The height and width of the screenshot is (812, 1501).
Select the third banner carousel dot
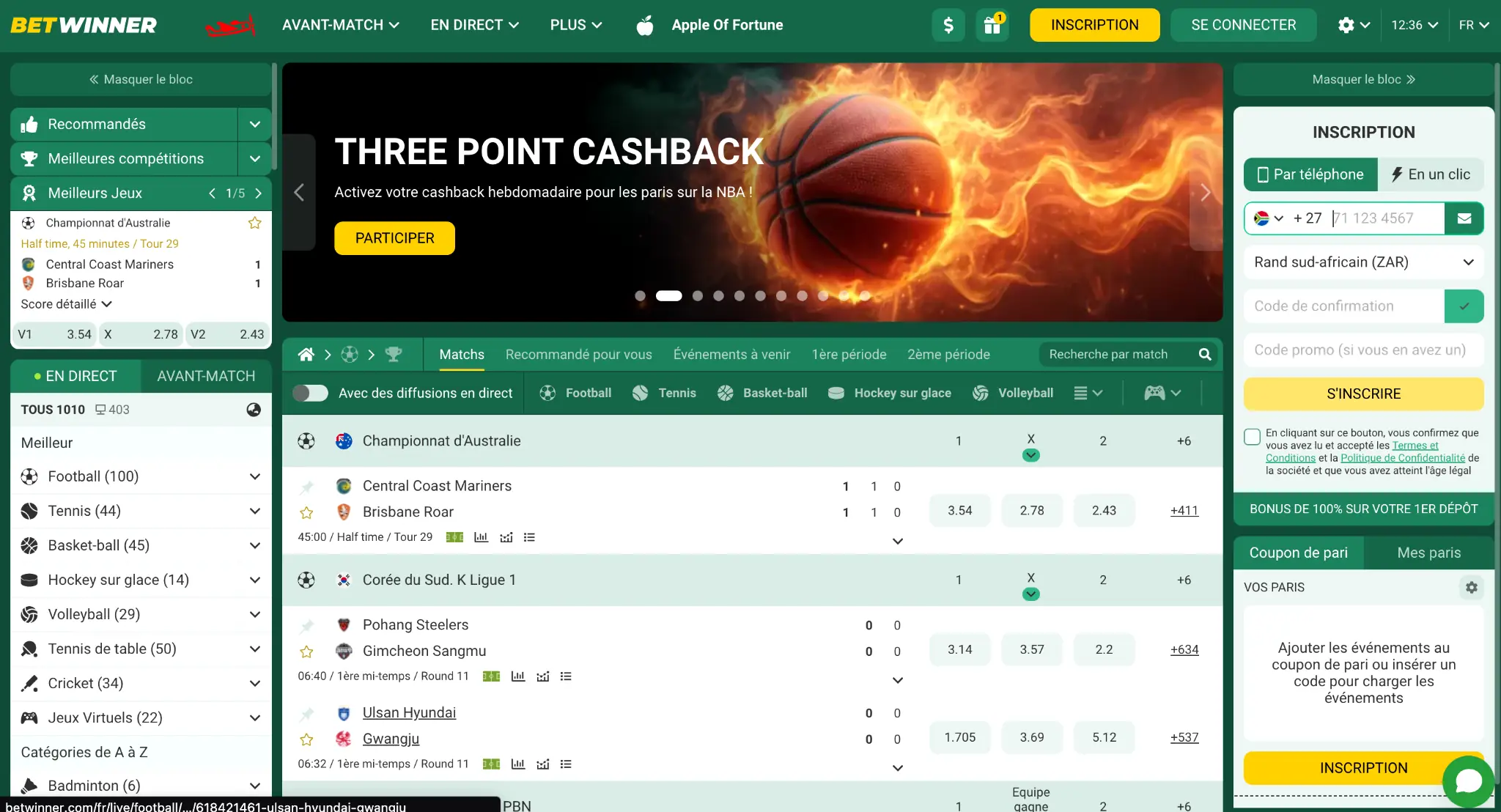[x=697, y=296]
